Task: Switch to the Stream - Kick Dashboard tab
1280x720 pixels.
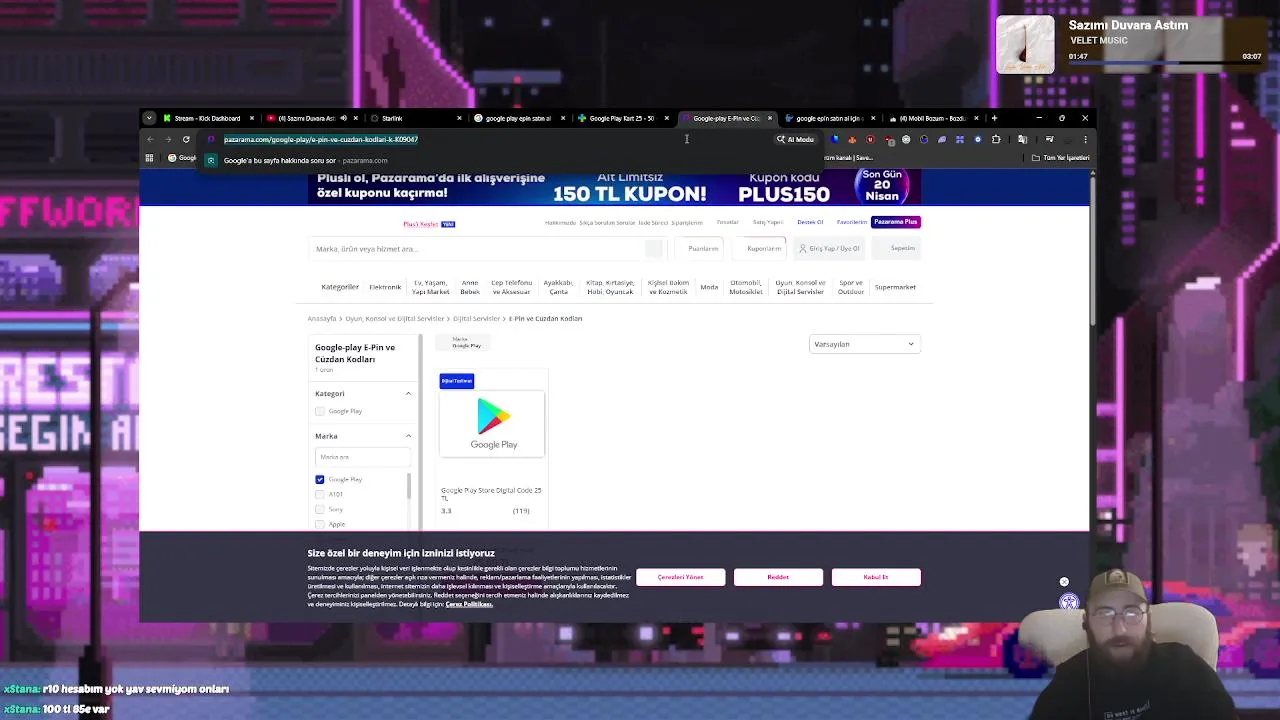Action: pyautogui.click(x=207, y=118)
